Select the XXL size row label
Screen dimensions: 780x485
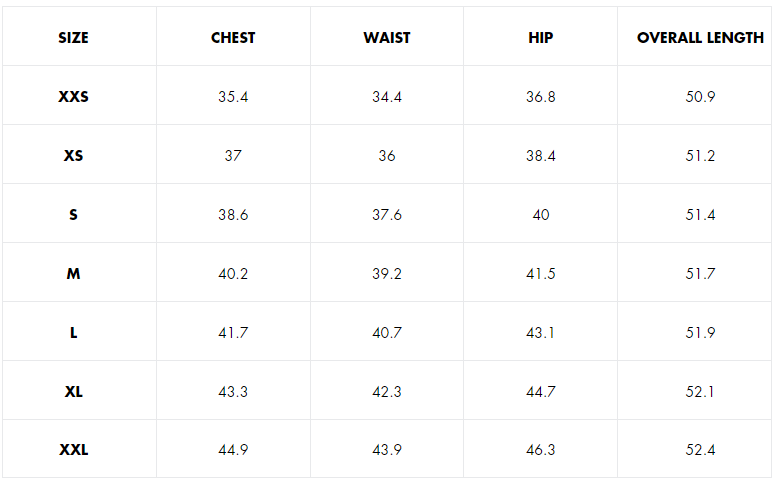(74, 450)
